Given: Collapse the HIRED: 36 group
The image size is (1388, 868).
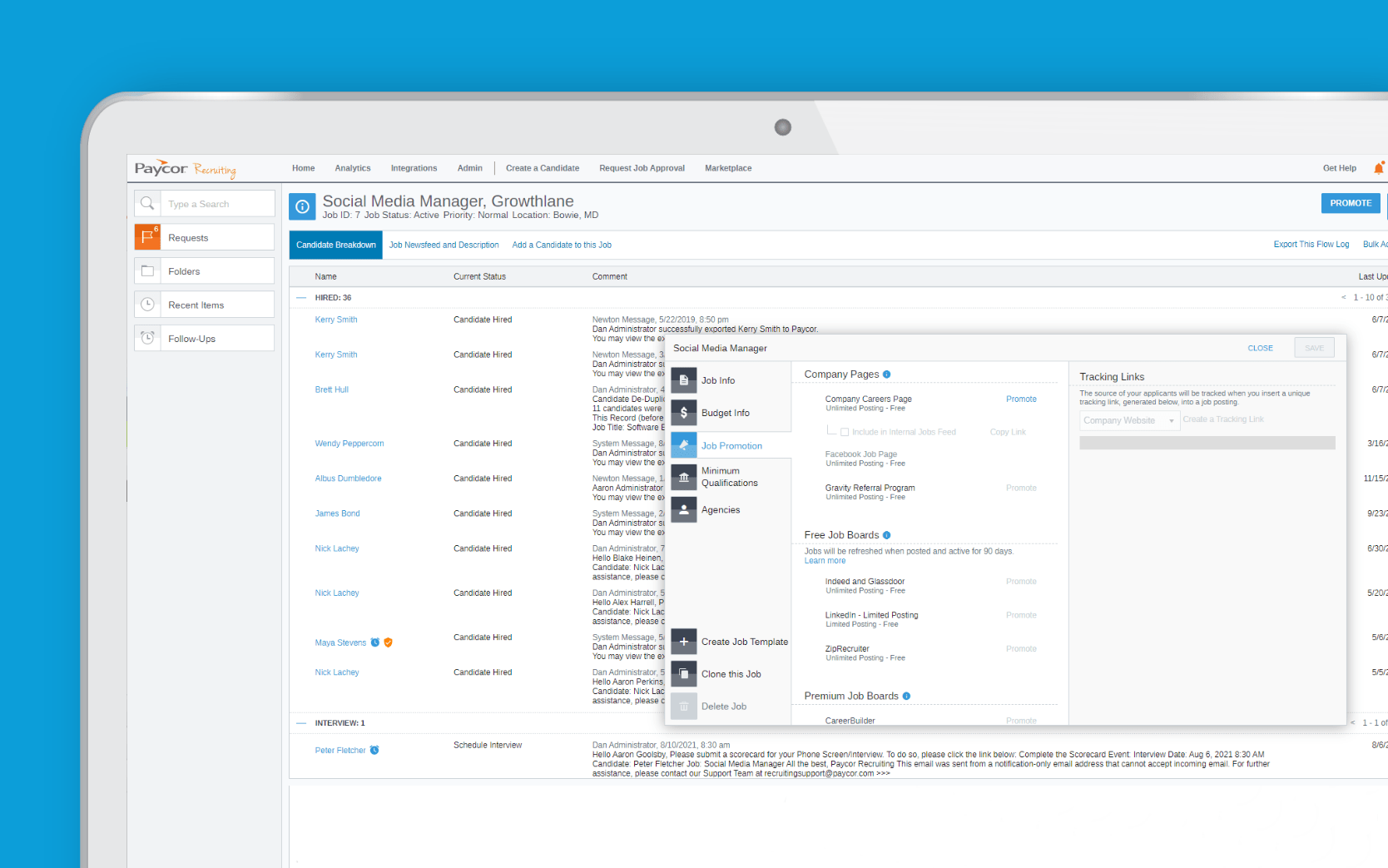Looking at the screenshot, I should pos(301,297).
